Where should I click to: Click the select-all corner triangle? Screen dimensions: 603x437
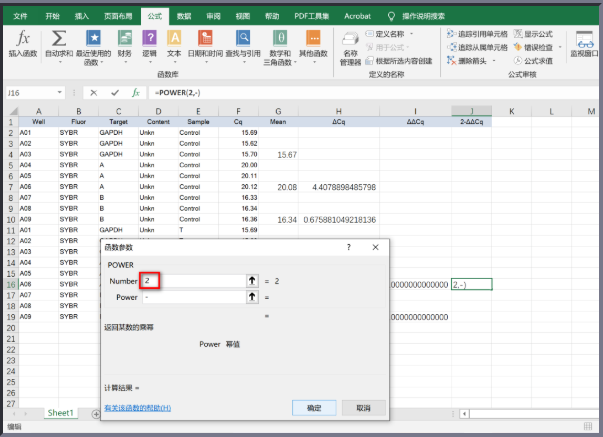coord(13,111)
